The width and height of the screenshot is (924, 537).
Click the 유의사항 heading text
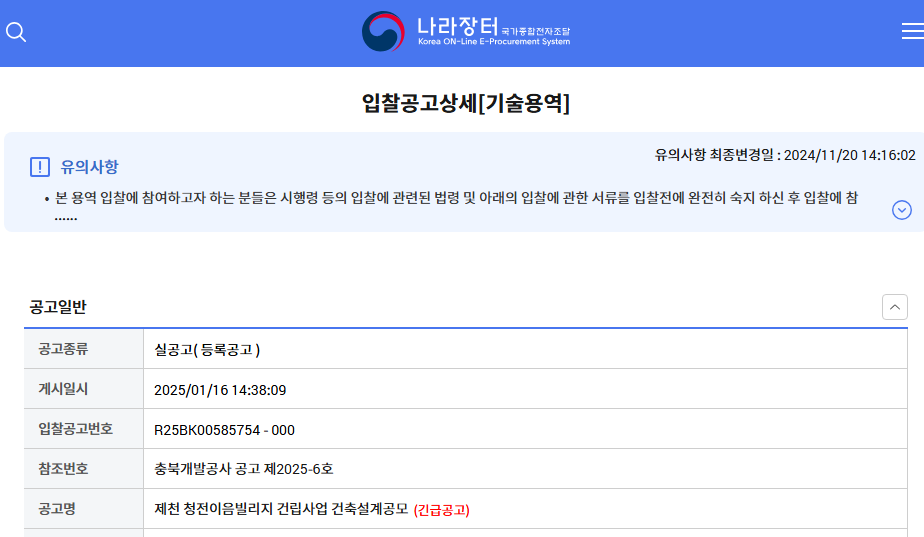(90, 167)
